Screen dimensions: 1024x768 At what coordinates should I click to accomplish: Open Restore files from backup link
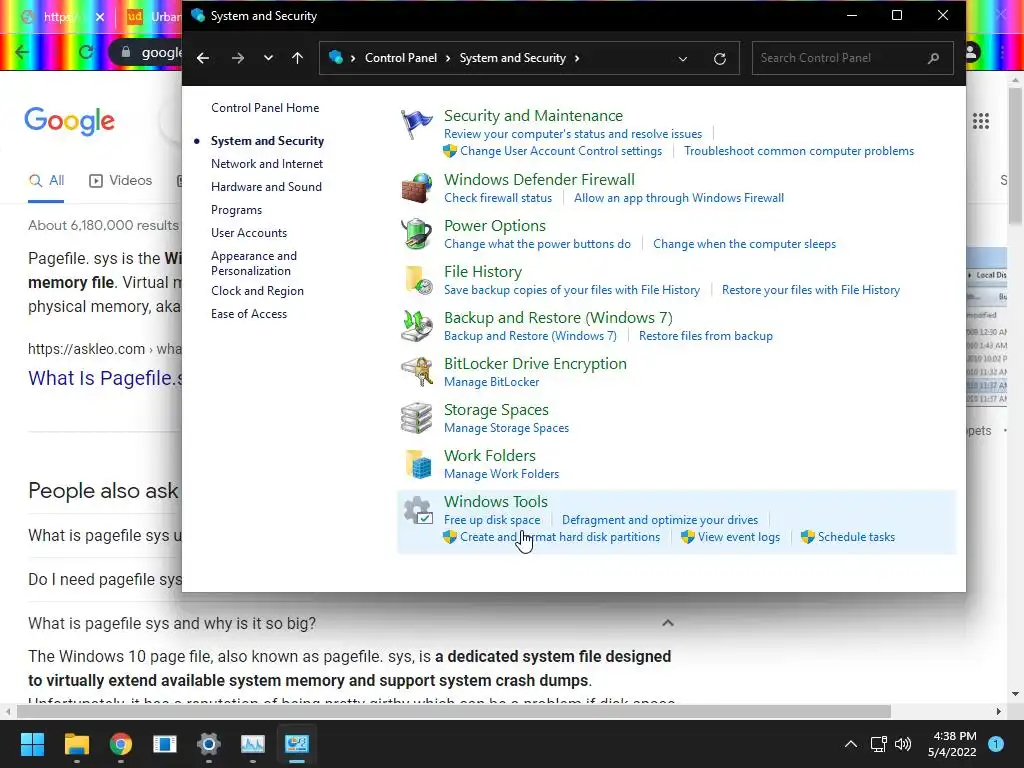[706, 336]
